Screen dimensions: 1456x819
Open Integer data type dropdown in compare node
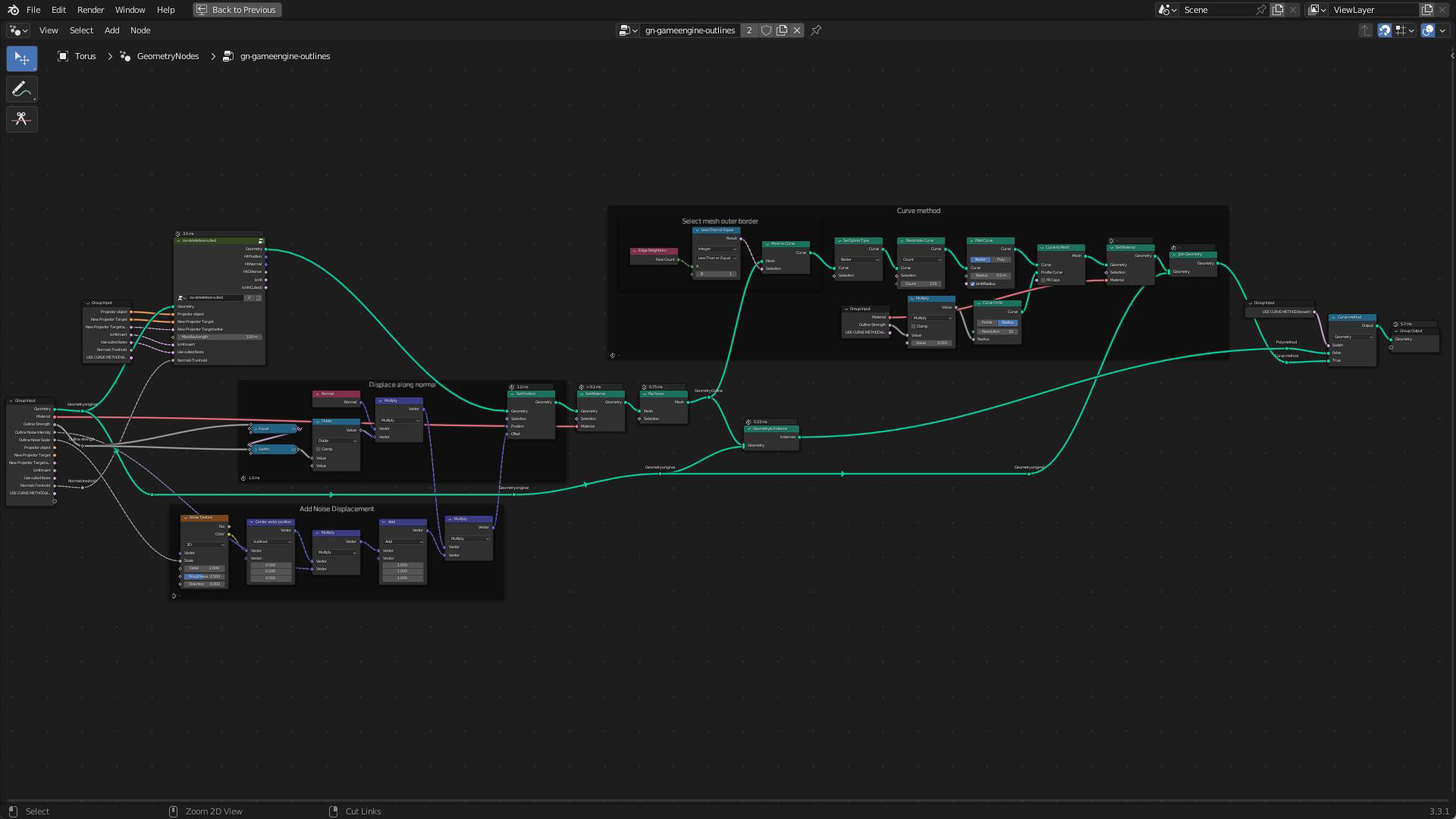click(x=717, y=249)
